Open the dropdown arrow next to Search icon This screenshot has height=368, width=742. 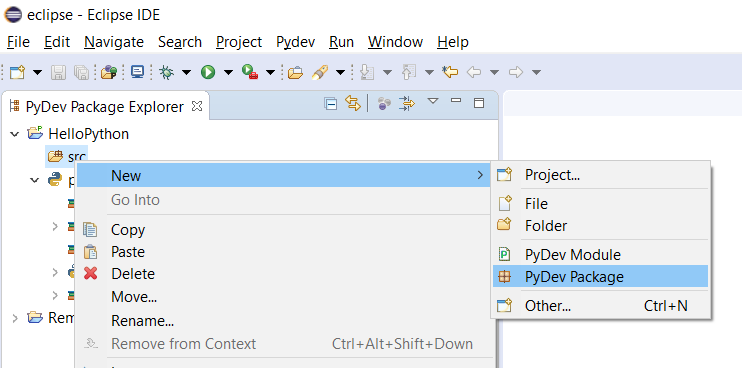(340, 72)
